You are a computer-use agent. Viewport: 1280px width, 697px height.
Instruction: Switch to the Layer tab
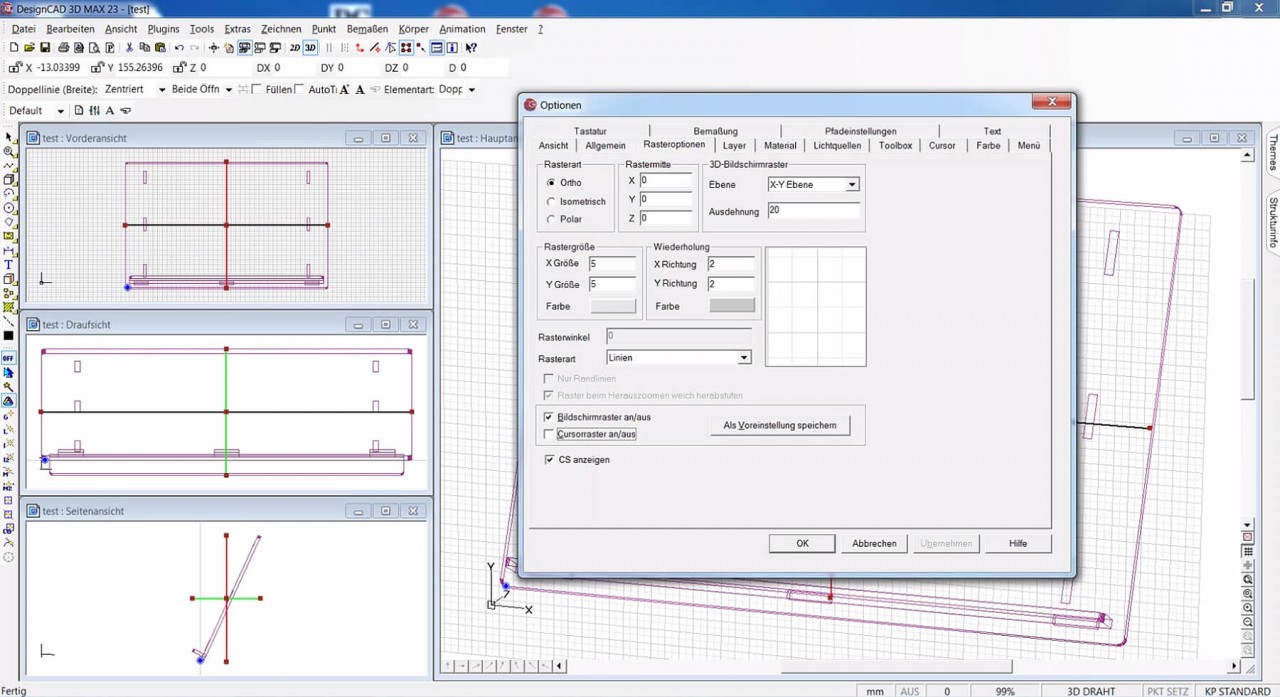734,146
